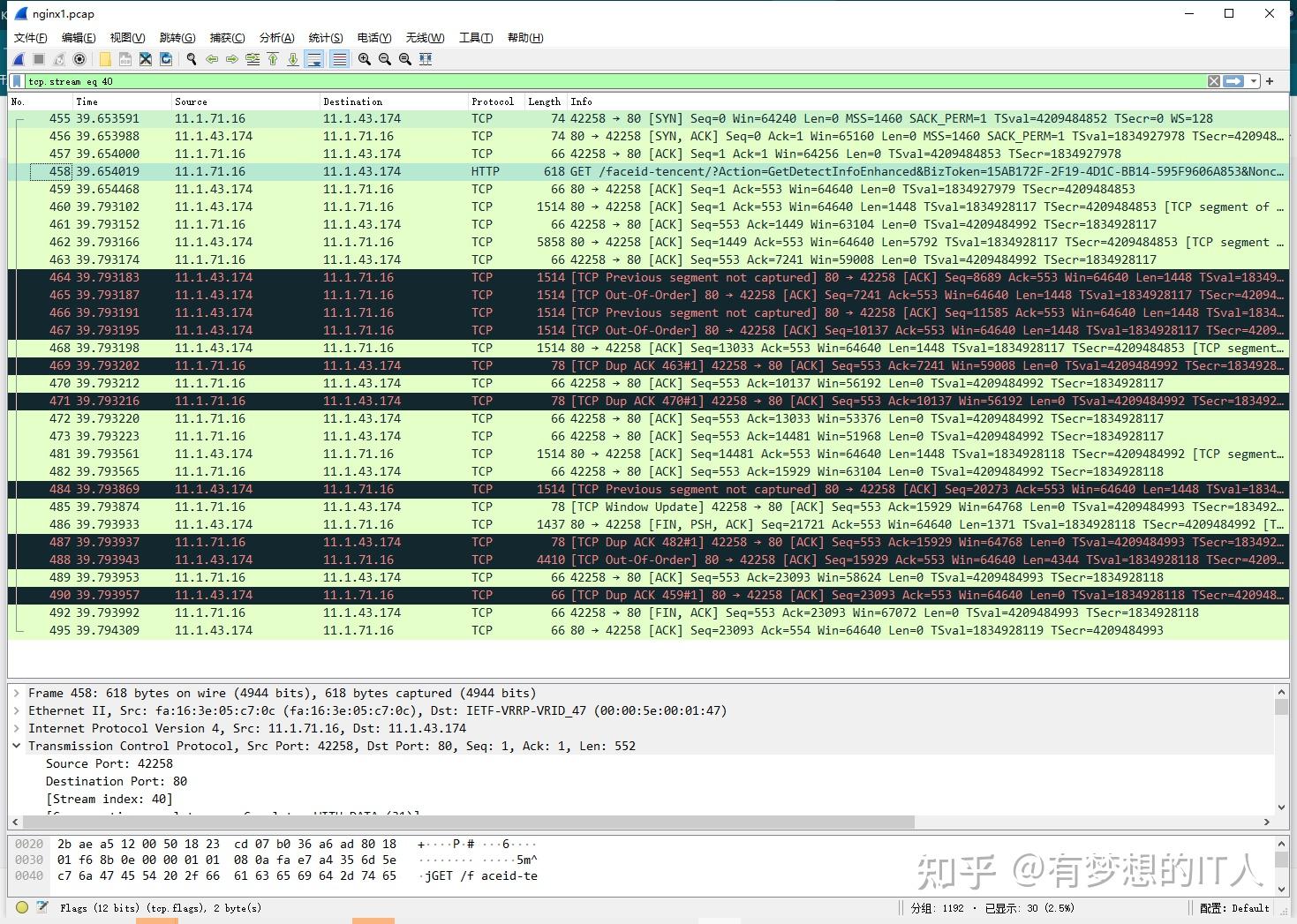Open the 视图(V) menu
This screenshot has height=924, width=1297.
pos(127,38)
